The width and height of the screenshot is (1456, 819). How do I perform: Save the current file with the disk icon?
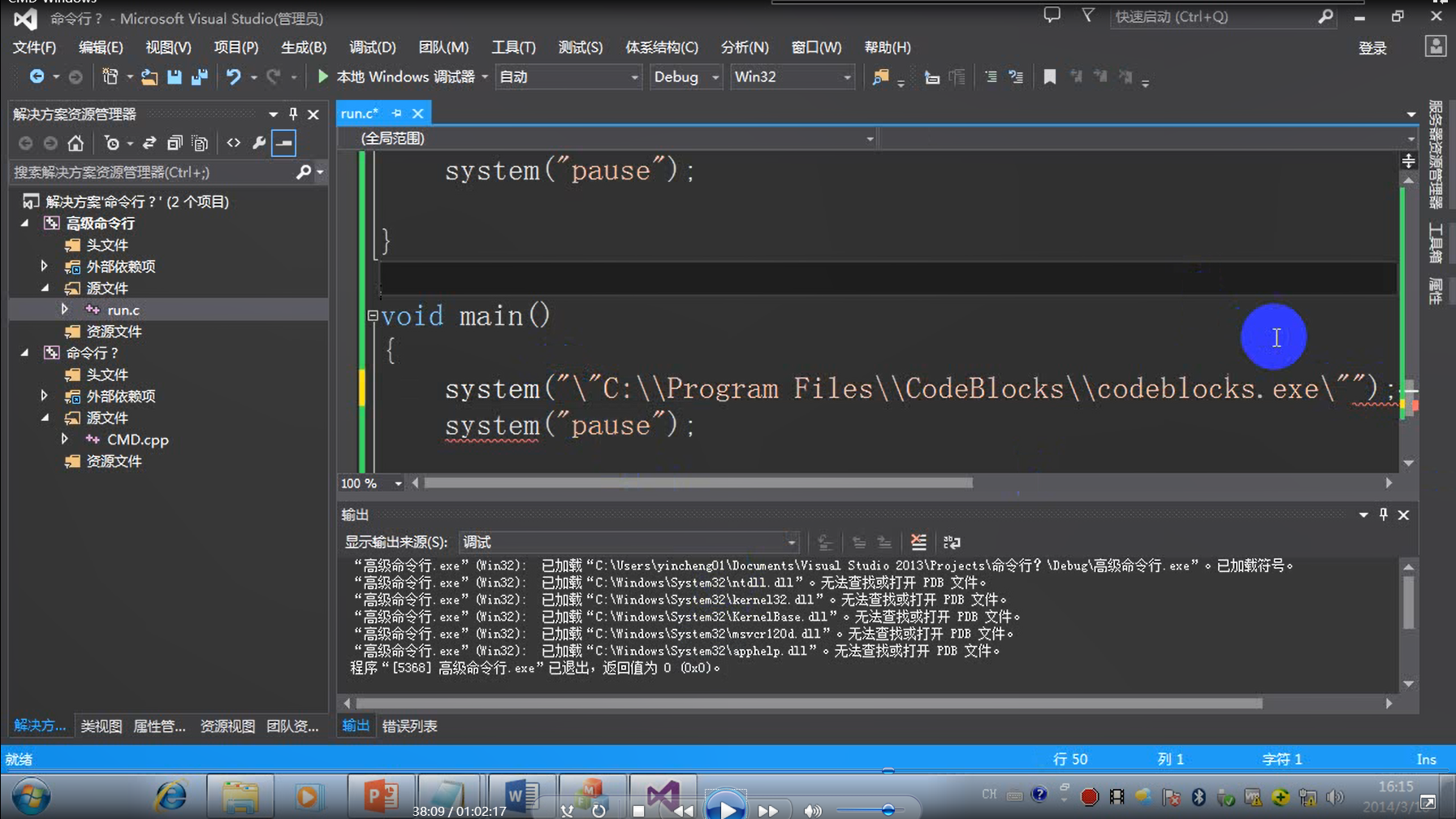174,76
